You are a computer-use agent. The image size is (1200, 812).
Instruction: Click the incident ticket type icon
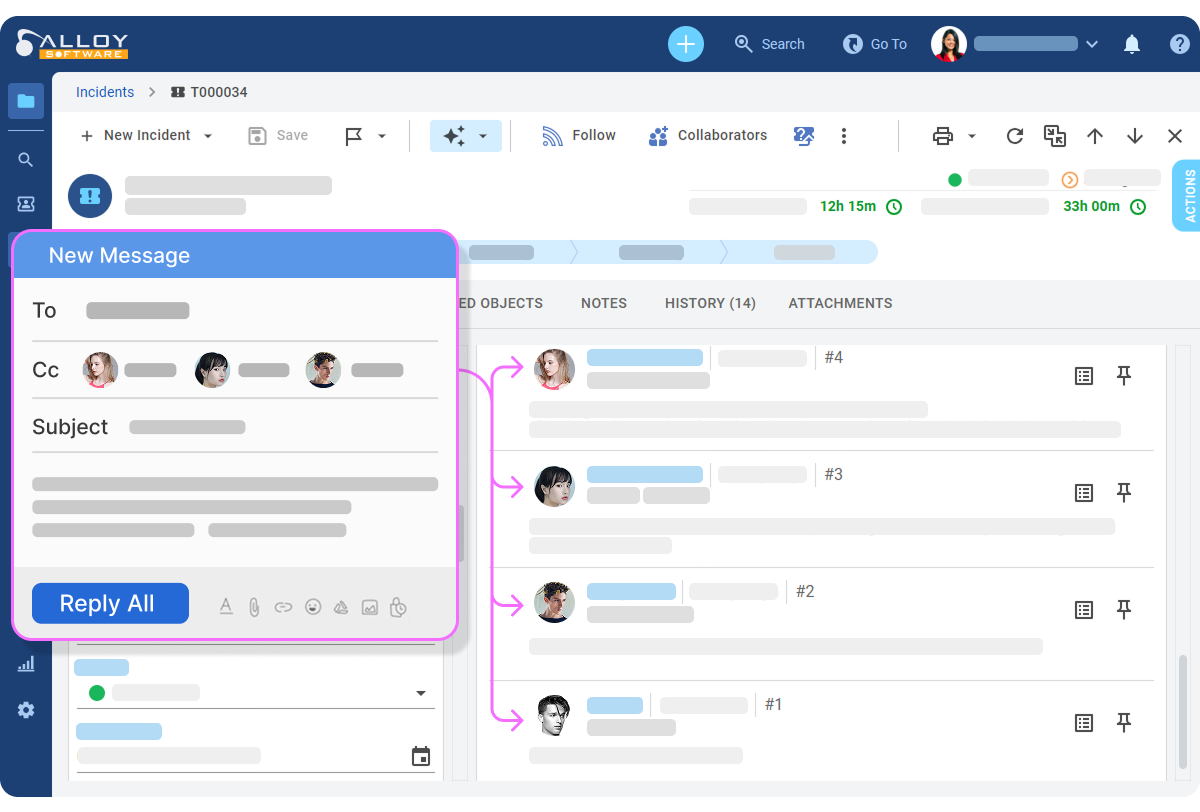[x=90, y=196]
